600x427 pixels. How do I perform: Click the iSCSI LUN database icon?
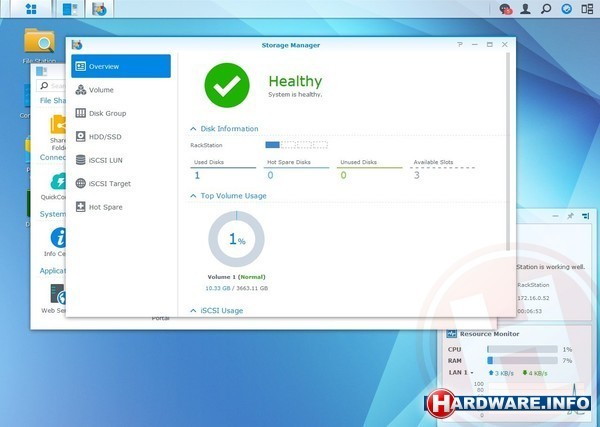81,160
